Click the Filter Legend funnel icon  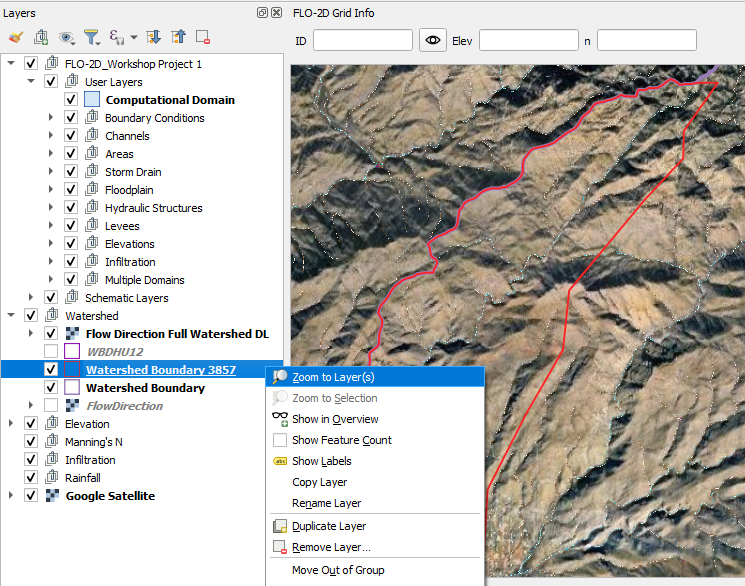coord(92,38)
